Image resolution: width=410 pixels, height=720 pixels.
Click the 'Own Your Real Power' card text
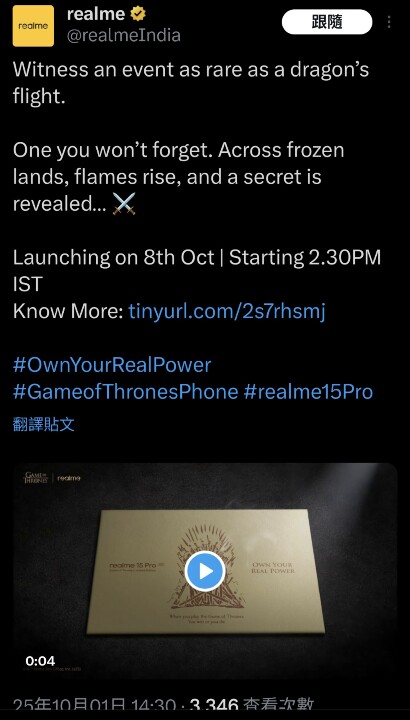273,567
